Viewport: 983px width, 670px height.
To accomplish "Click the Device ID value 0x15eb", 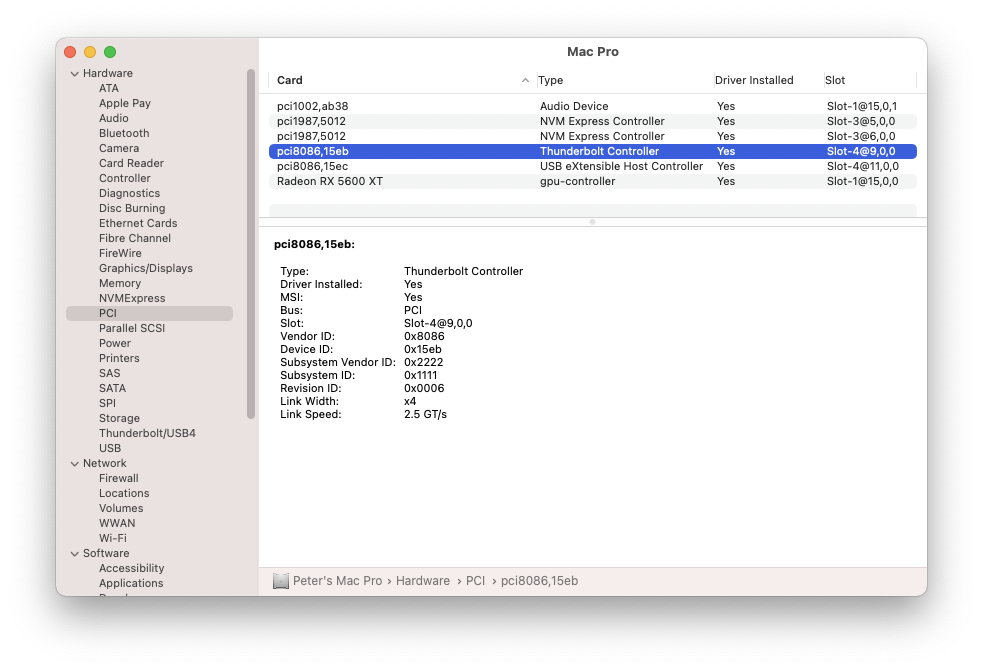I will click(423, 350).
